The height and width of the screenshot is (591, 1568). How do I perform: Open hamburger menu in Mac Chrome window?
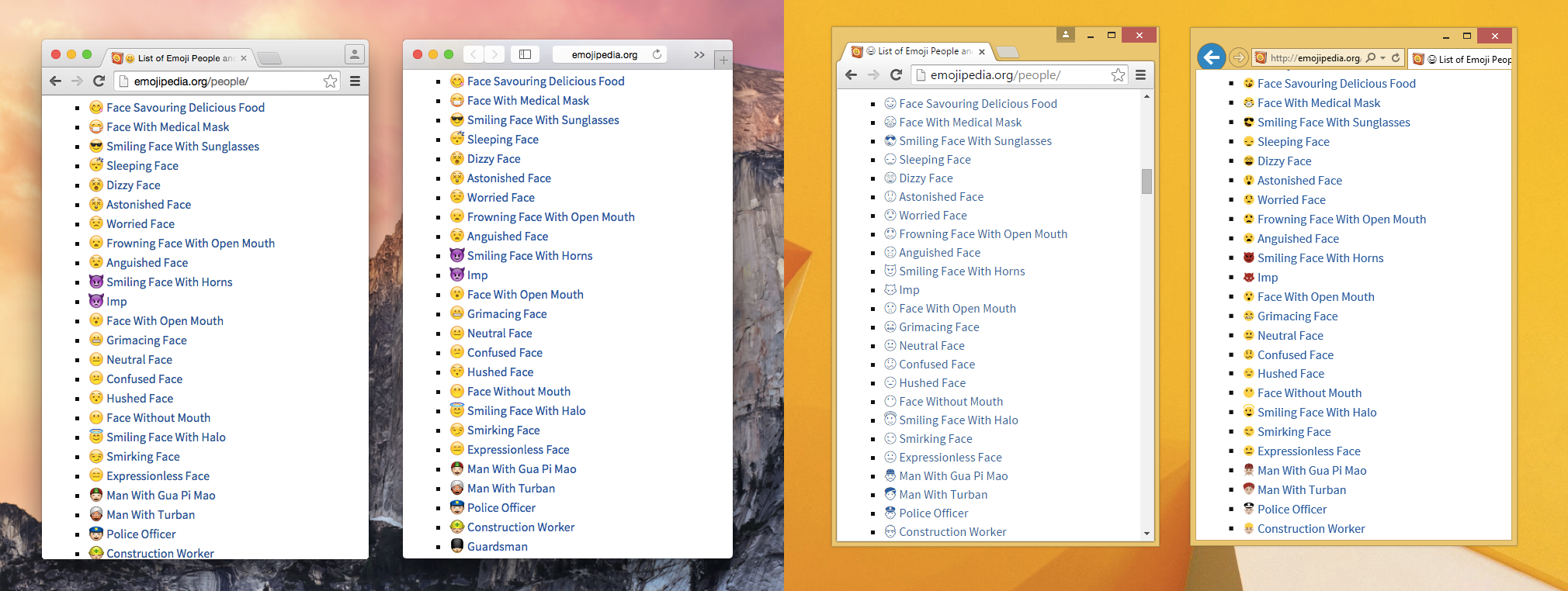(355, 81)
